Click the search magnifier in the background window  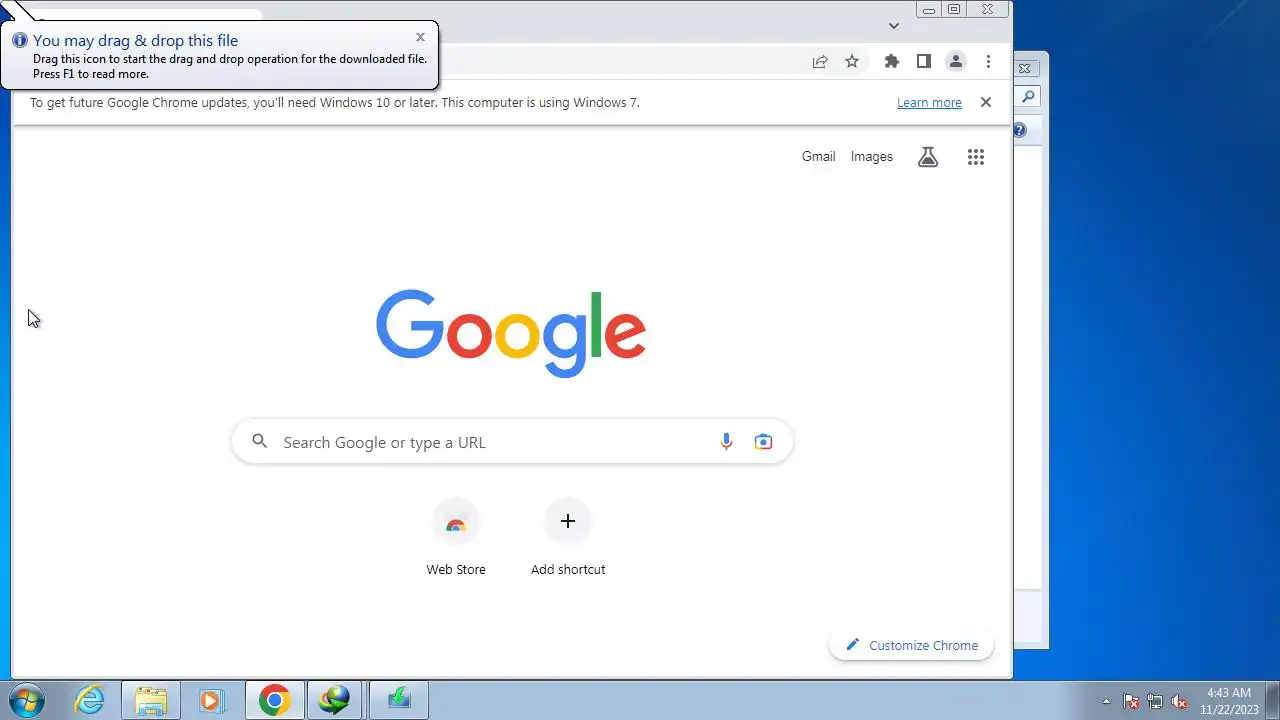point(1028,97)
